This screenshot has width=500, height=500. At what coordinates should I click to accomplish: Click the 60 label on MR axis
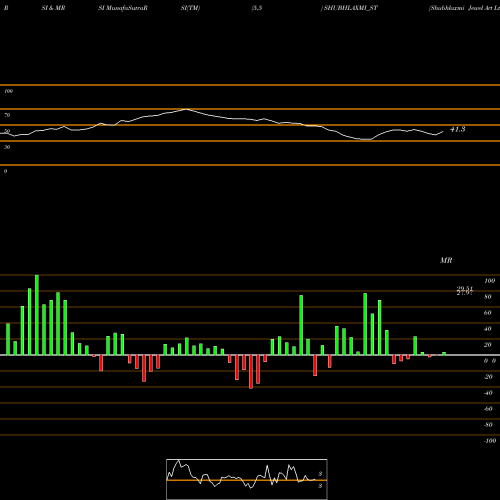(x=488, y=313)
